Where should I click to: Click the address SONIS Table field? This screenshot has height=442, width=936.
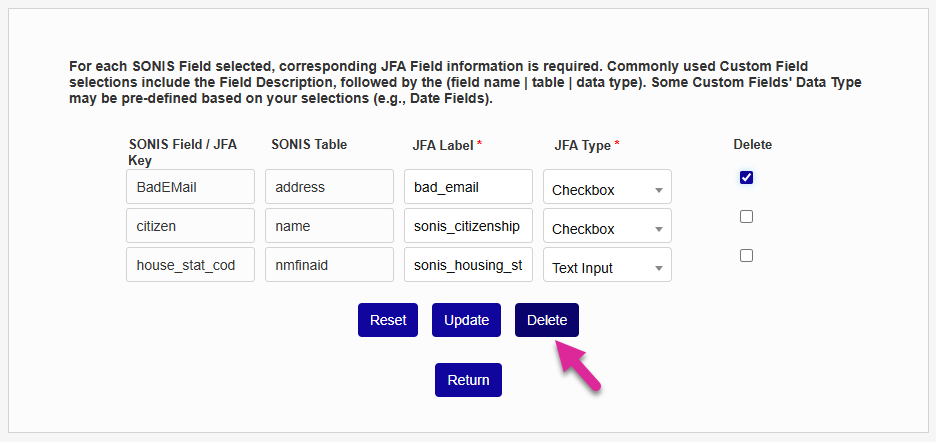(329, 187)
